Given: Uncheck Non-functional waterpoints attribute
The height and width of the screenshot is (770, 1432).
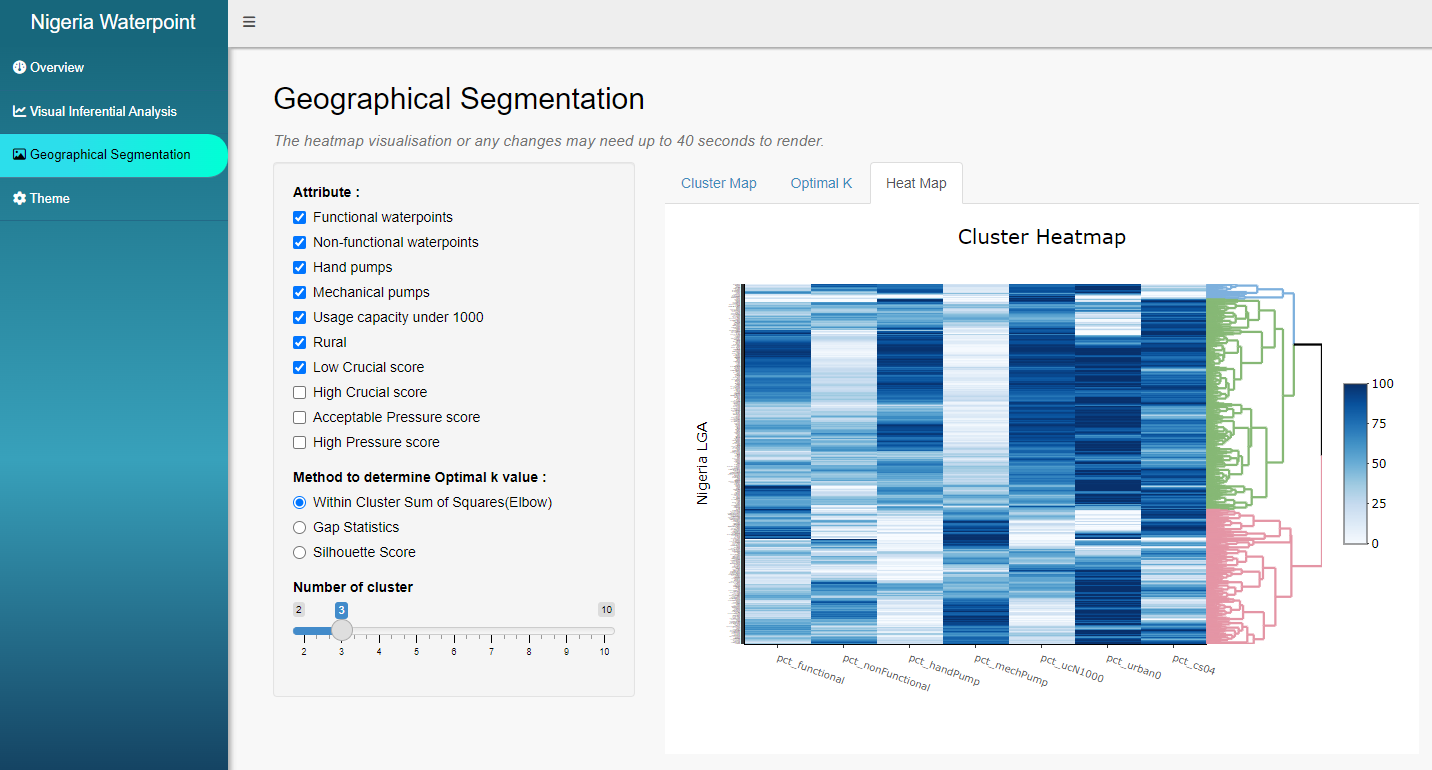Looking at the screenshot, I should [x=299, y=242].
